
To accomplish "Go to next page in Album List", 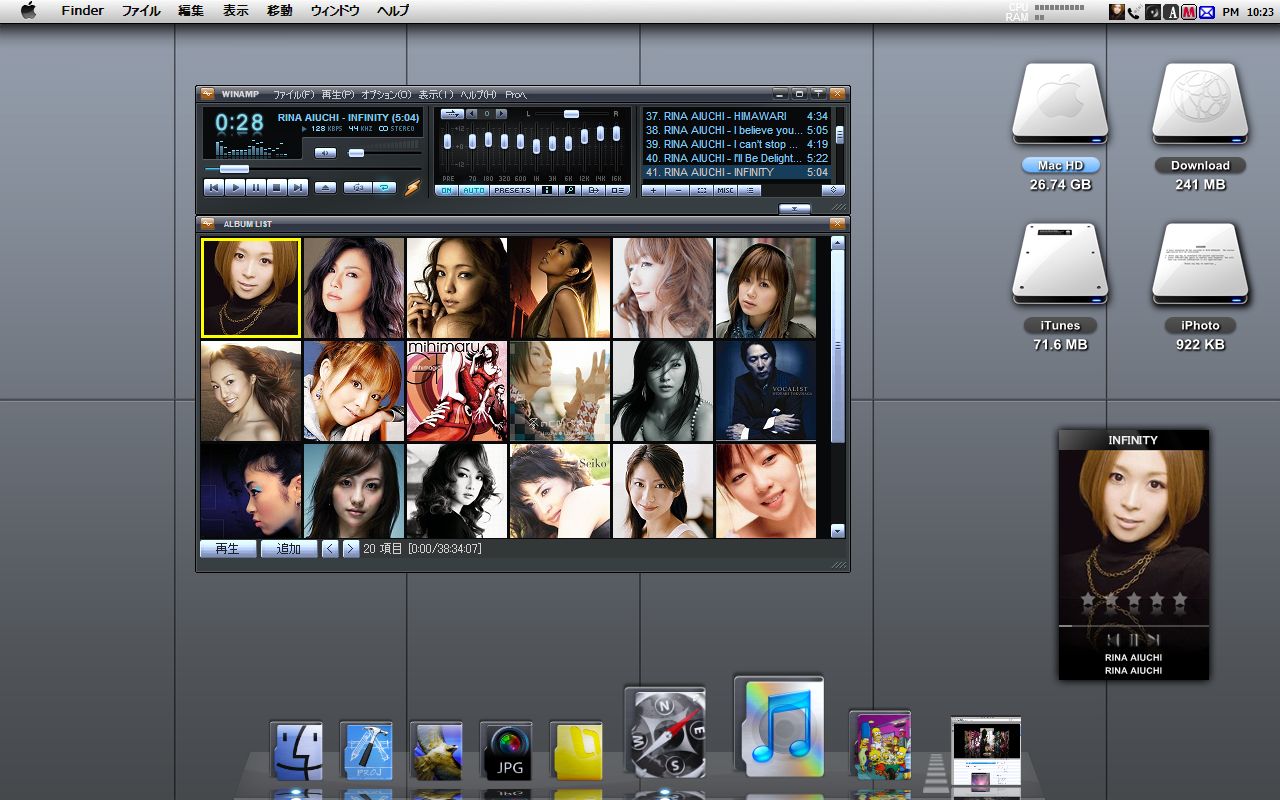I will (350, 549).
